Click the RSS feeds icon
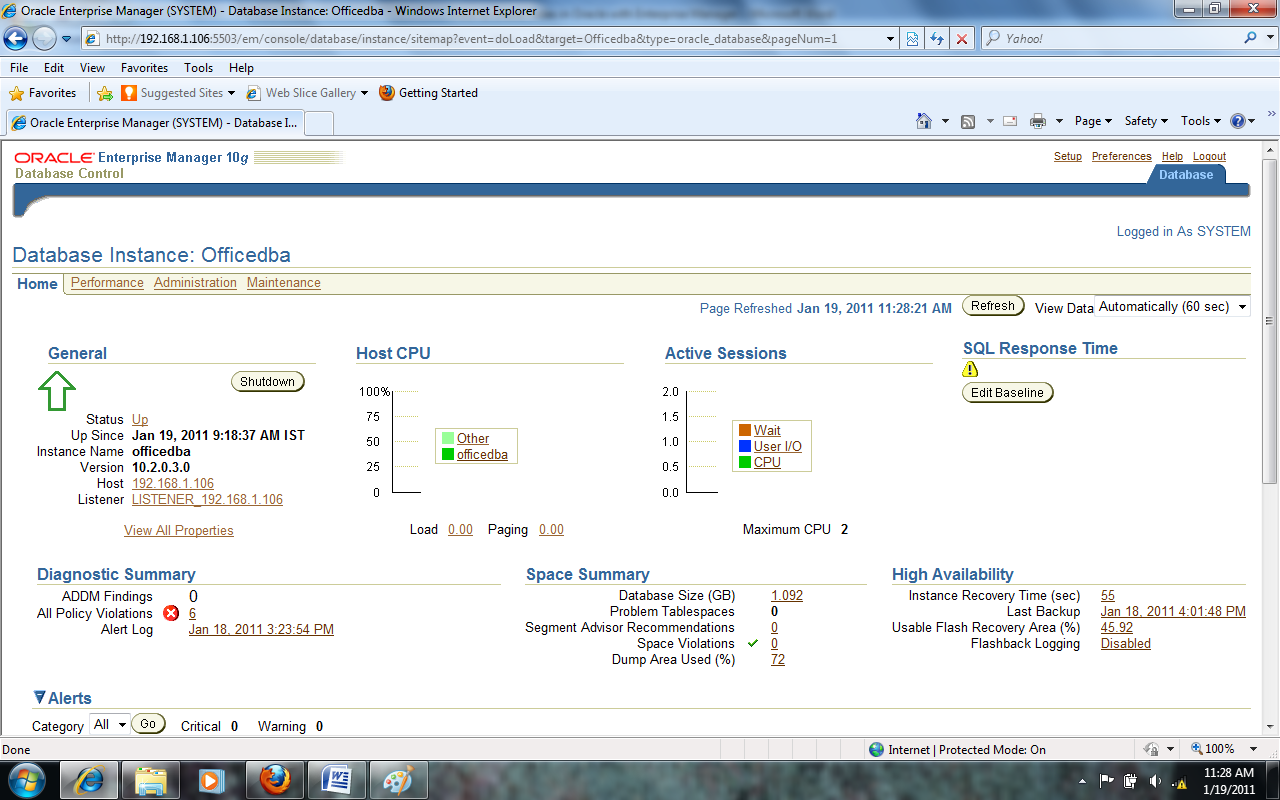1280x800 pixels. tap(968, 121)
